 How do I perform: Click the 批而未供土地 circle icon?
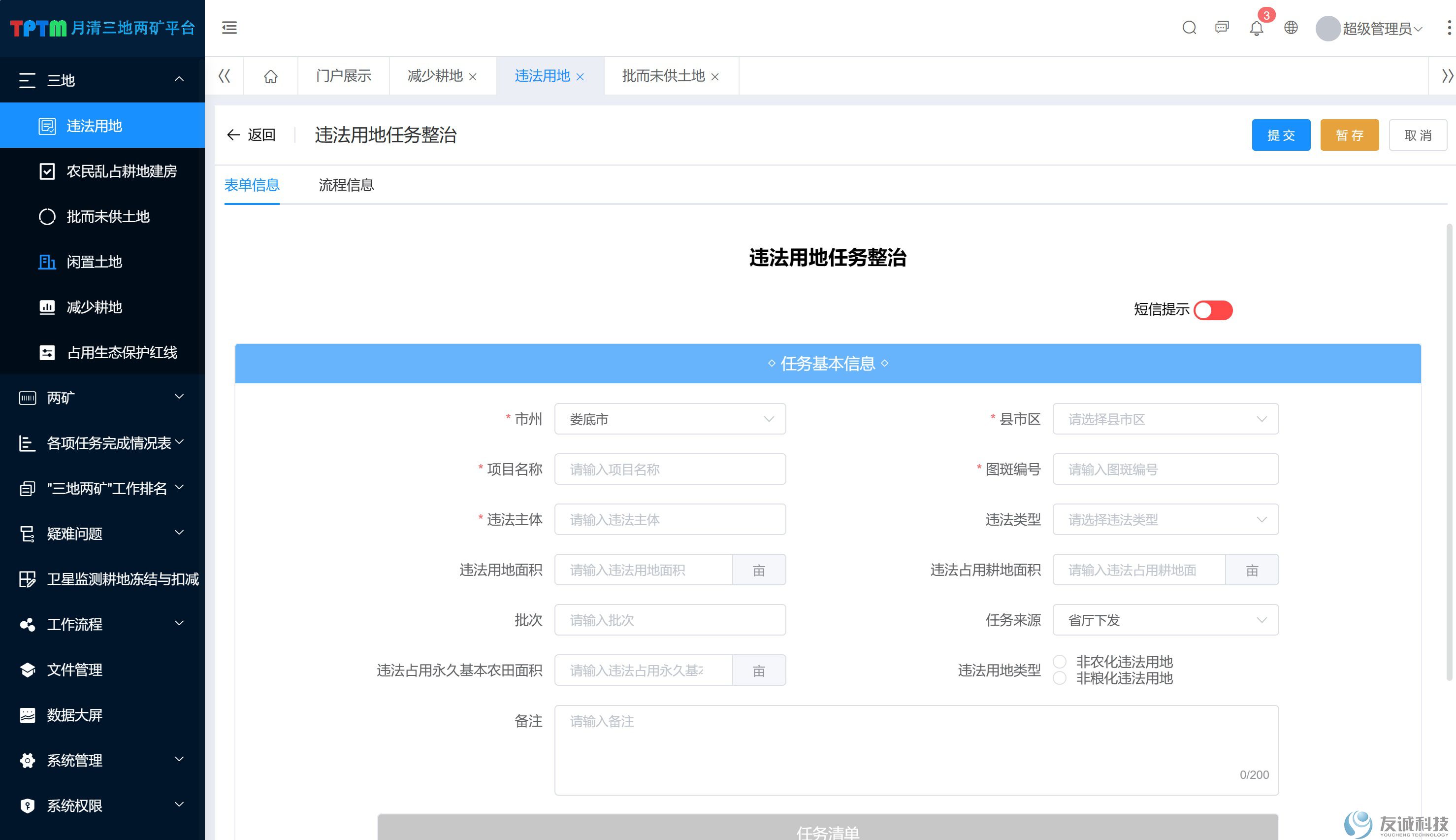click(47, 217)
